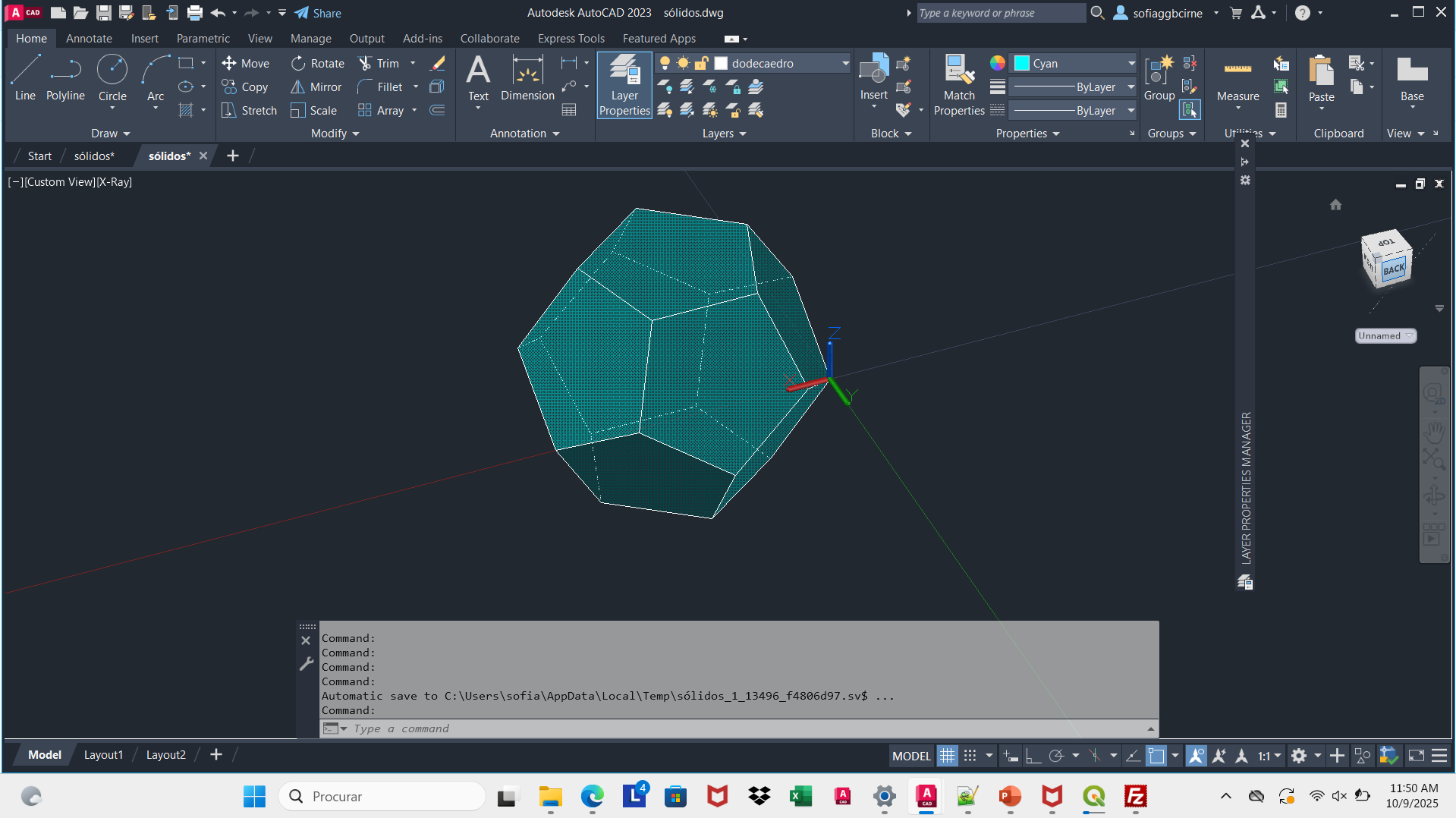Toggle the drawing grid display in status bar

(x=947, y=756)
